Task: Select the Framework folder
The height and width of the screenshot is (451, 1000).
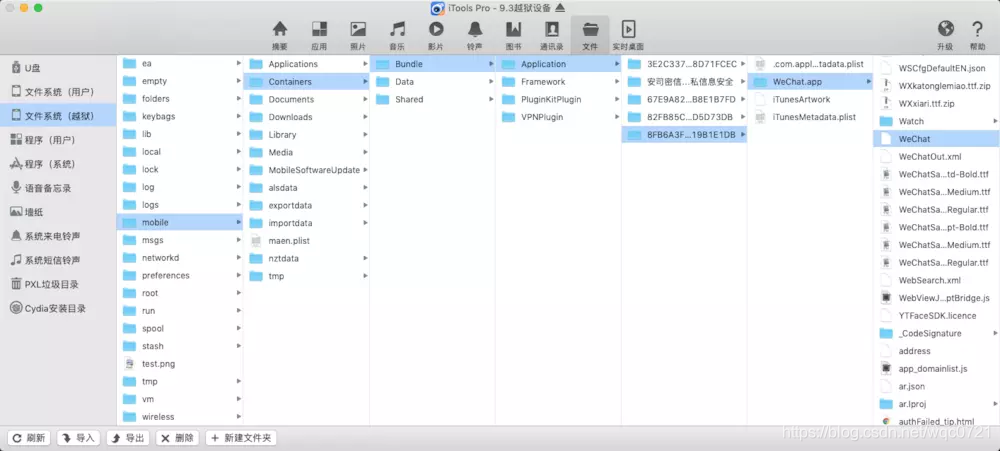Action: (559, 82)
